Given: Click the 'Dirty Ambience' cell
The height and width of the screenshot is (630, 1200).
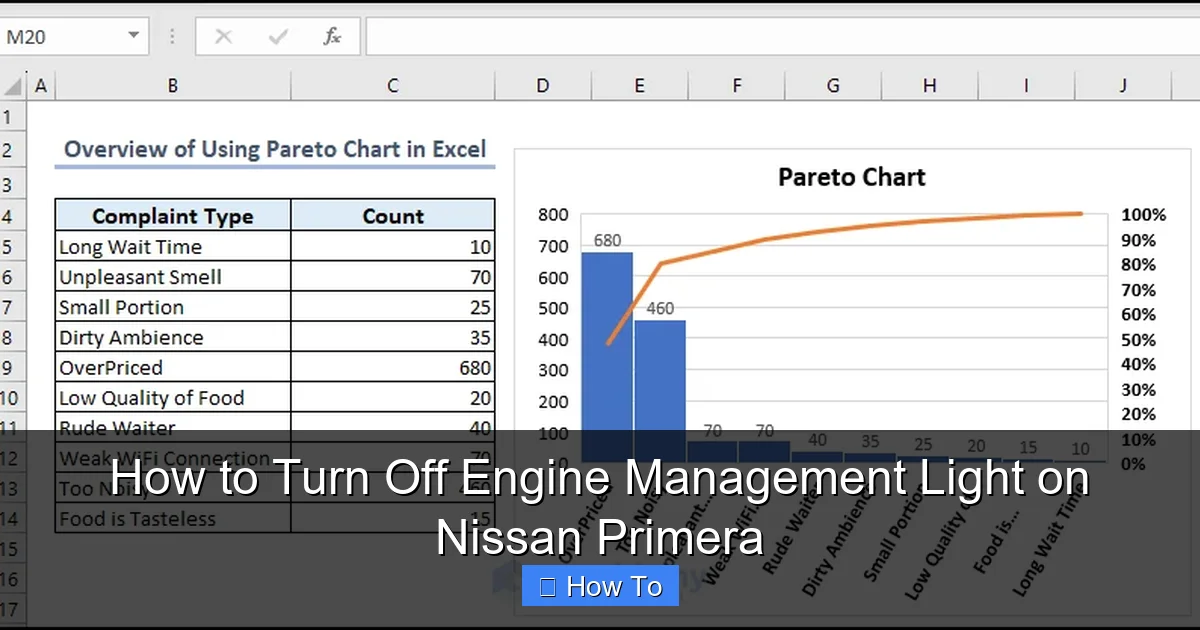Looking at the screenshot, I should tap(173, 337).
